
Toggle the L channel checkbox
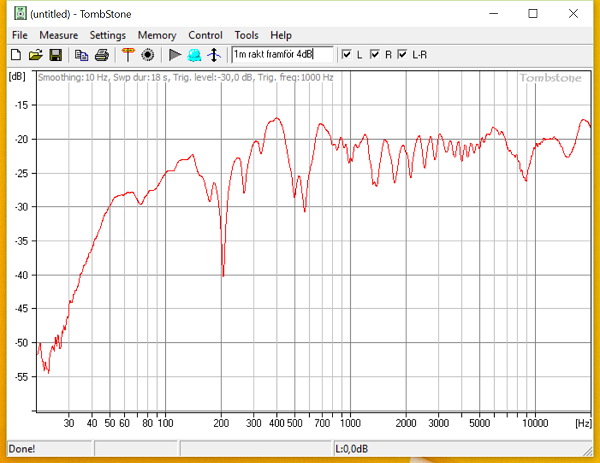[346, 54]
